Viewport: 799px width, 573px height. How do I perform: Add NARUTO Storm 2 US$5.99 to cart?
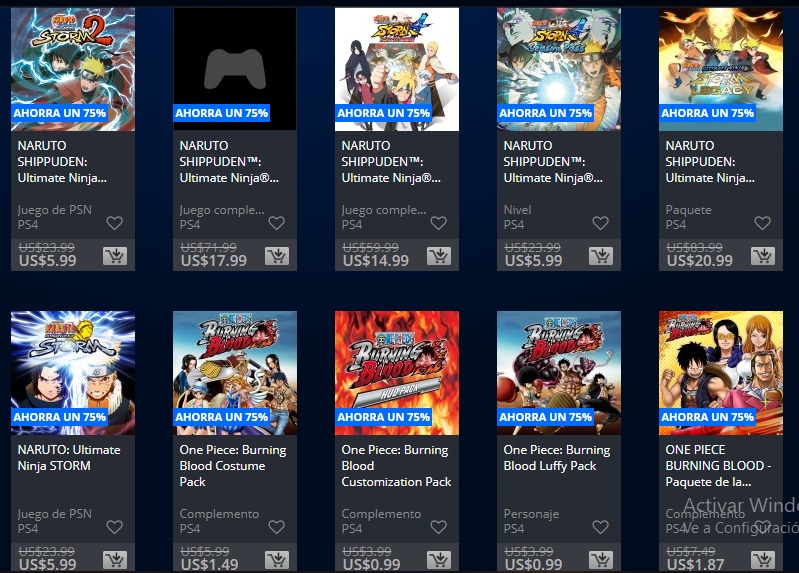tap(115, 256)
